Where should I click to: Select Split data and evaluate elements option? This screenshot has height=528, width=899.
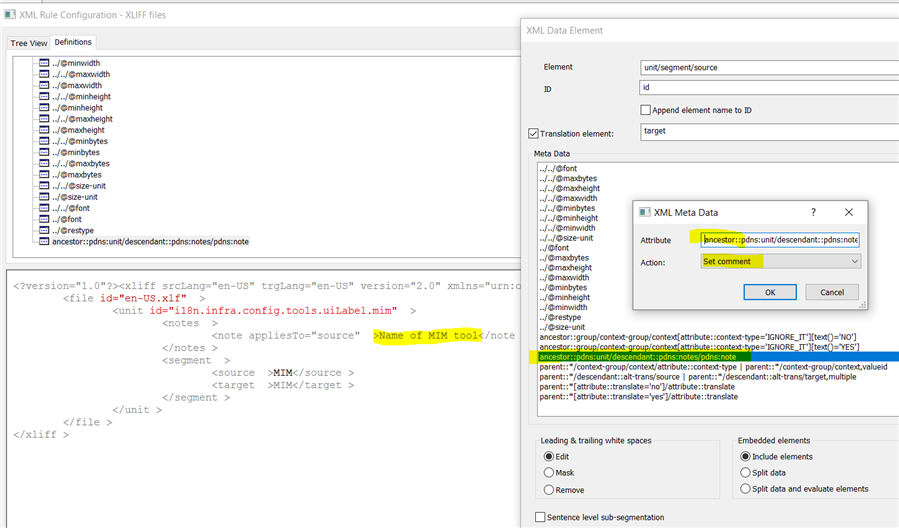pyautogui.click(x=745, y=488)
